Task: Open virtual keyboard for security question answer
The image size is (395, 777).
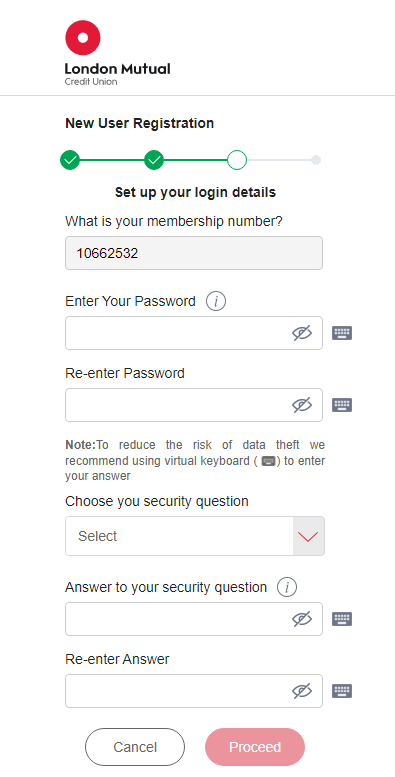Action: click(342, 619)
